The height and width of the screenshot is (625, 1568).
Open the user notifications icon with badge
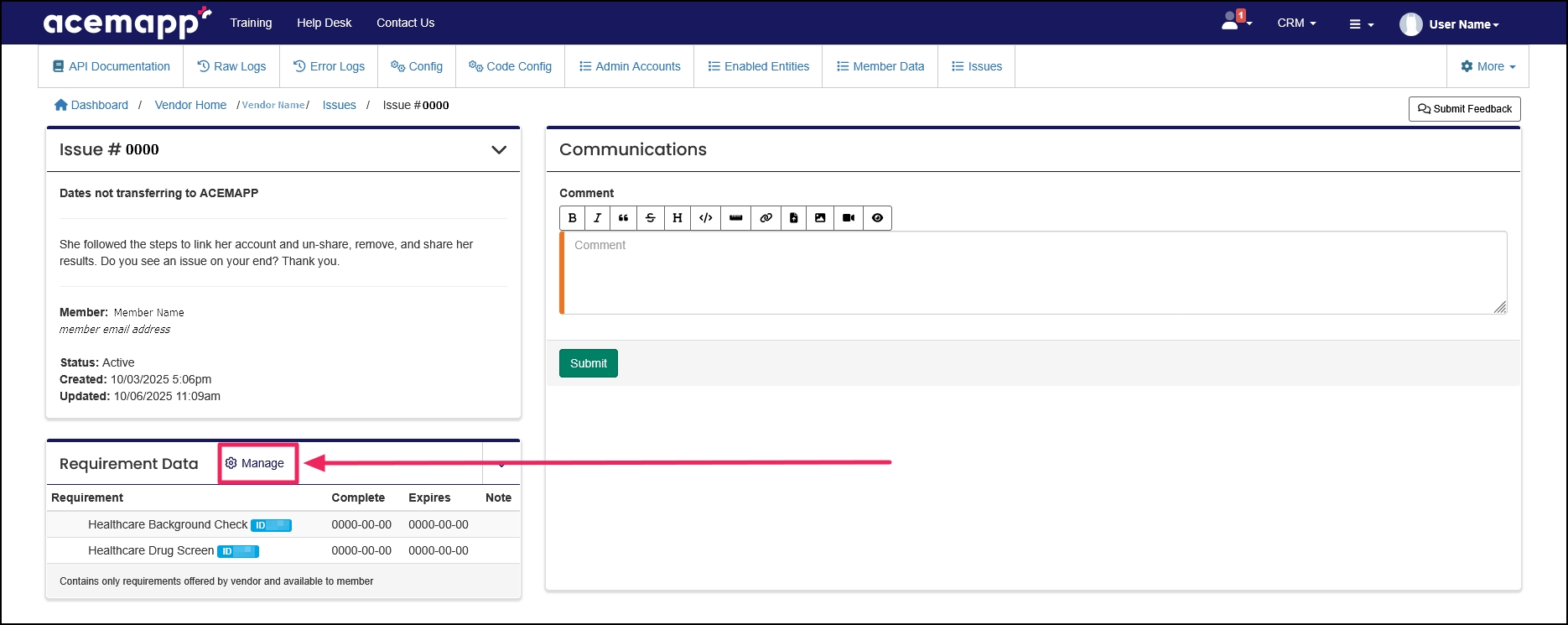click(1236, 21)
